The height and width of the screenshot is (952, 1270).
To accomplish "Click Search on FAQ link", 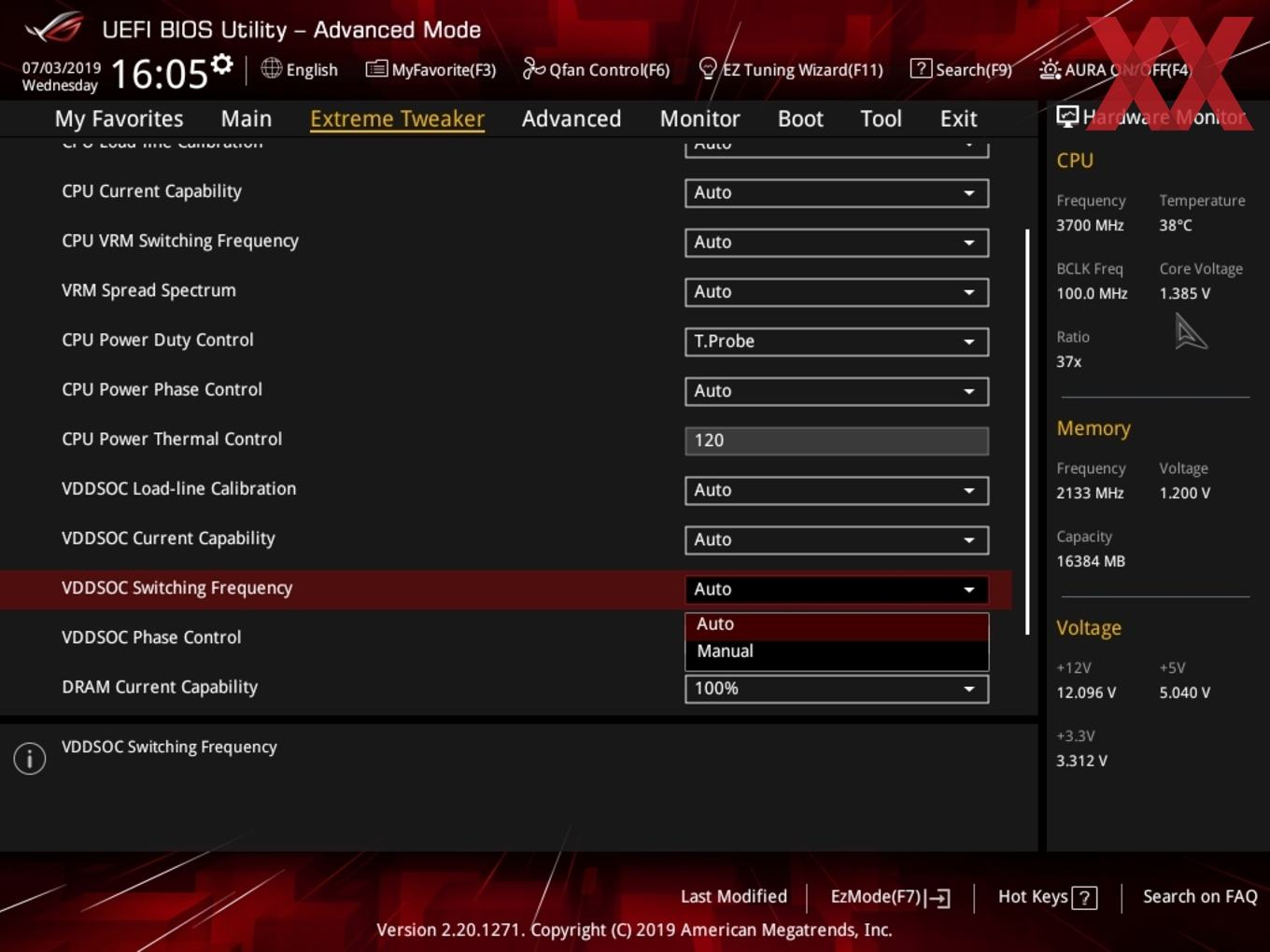I will [1200, 897].
